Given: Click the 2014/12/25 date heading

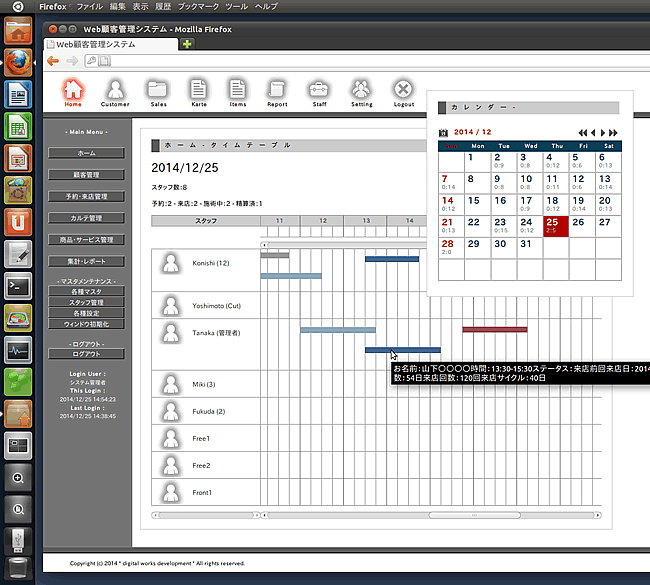Looking at the screenshot, I should coord(184,167).
